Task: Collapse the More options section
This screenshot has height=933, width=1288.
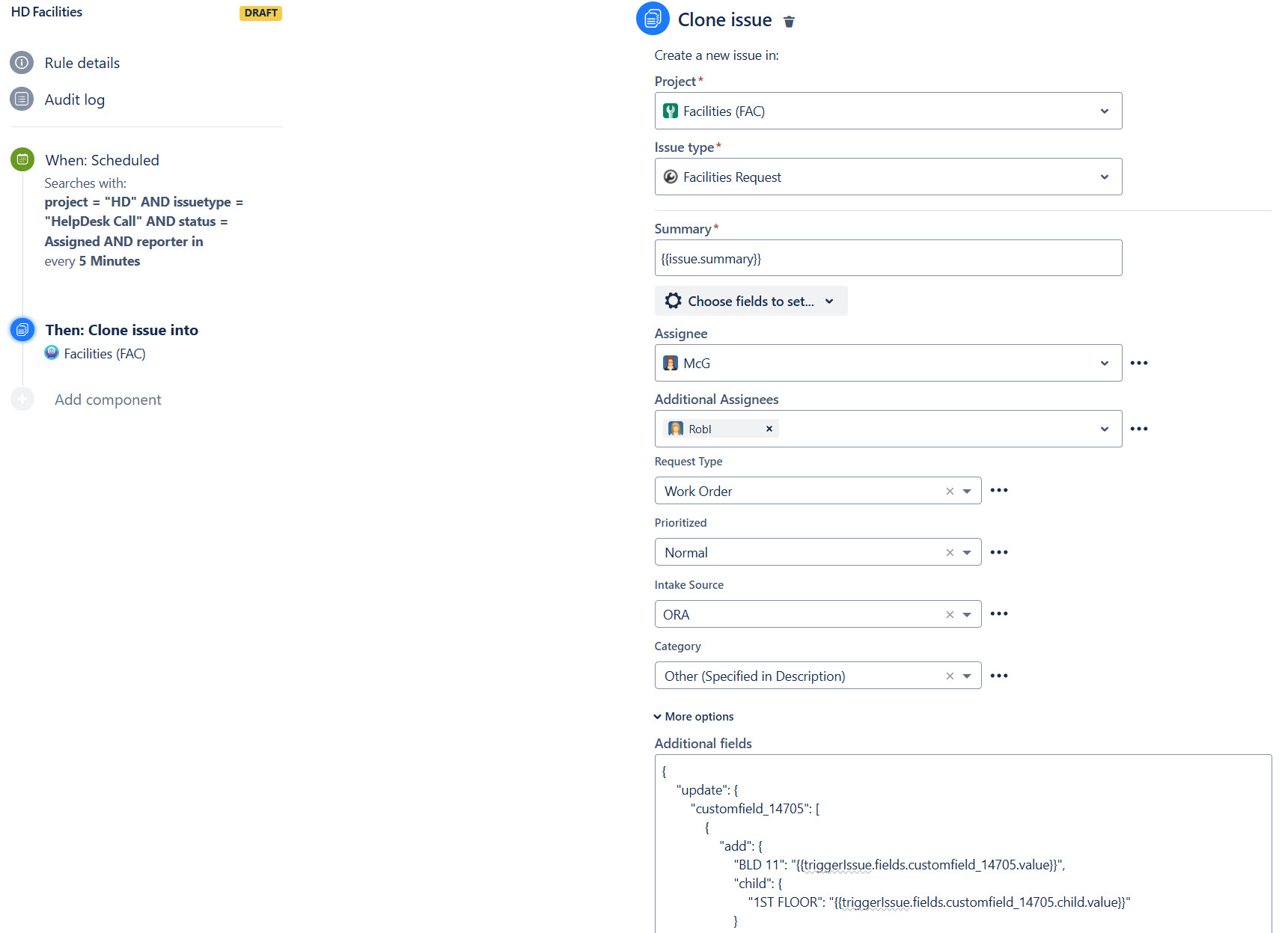Action: point(694,716)
